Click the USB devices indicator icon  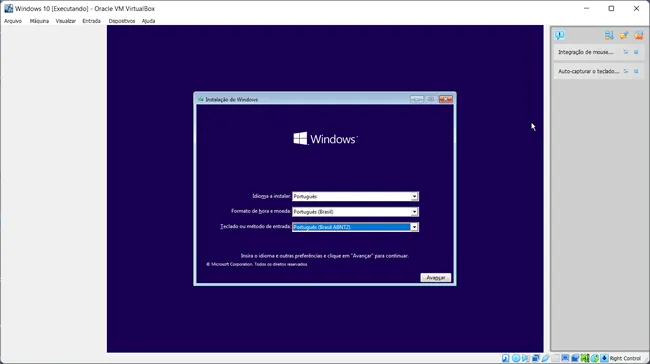546,358
